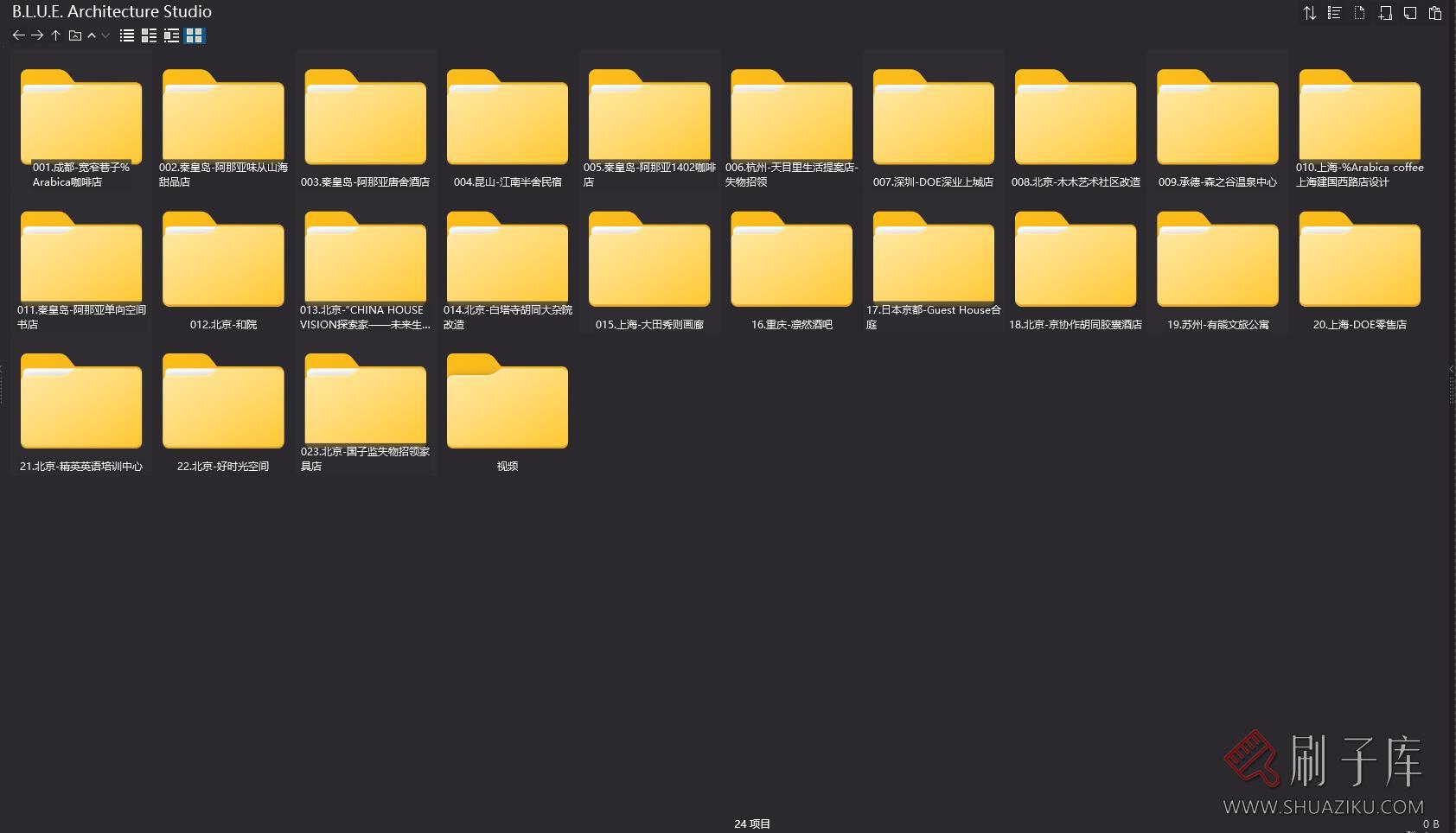Viewport: 1456px width, 833px height.
Task: Click the back navigation arrow
Action: 18,35
